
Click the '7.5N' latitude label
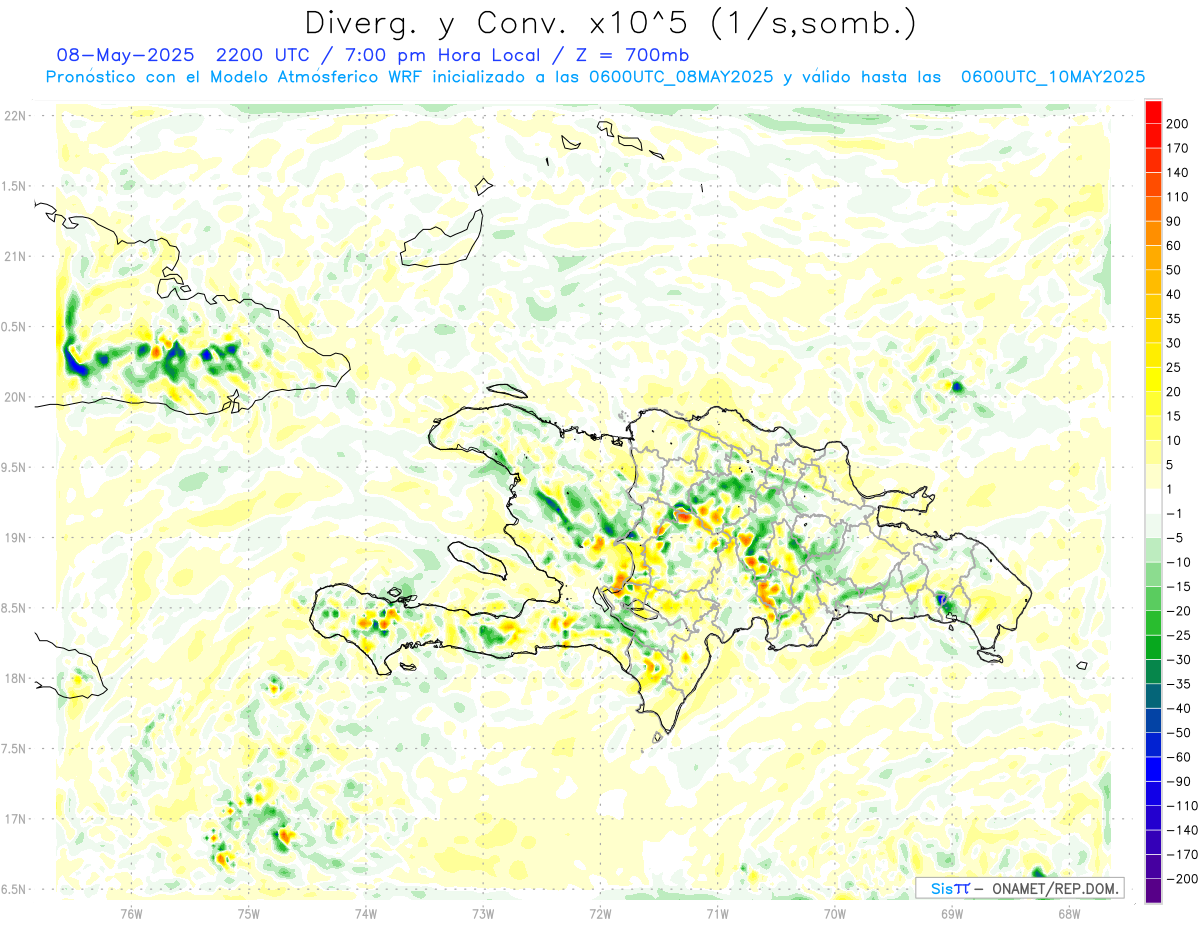[14, 749]
